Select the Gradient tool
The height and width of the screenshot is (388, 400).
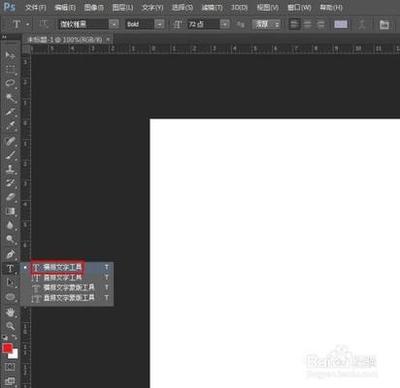(10, 211)
